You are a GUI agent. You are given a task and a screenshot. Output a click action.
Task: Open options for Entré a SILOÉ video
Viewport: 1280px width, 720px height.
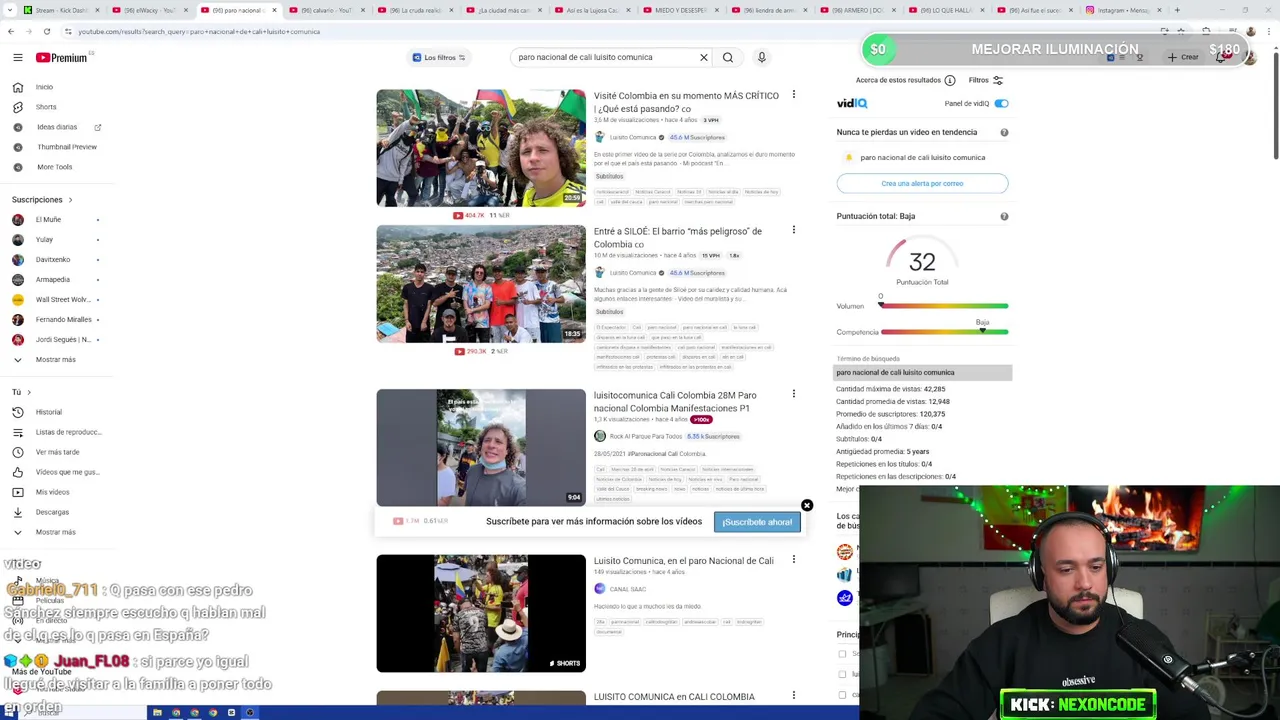click(794, 230)
